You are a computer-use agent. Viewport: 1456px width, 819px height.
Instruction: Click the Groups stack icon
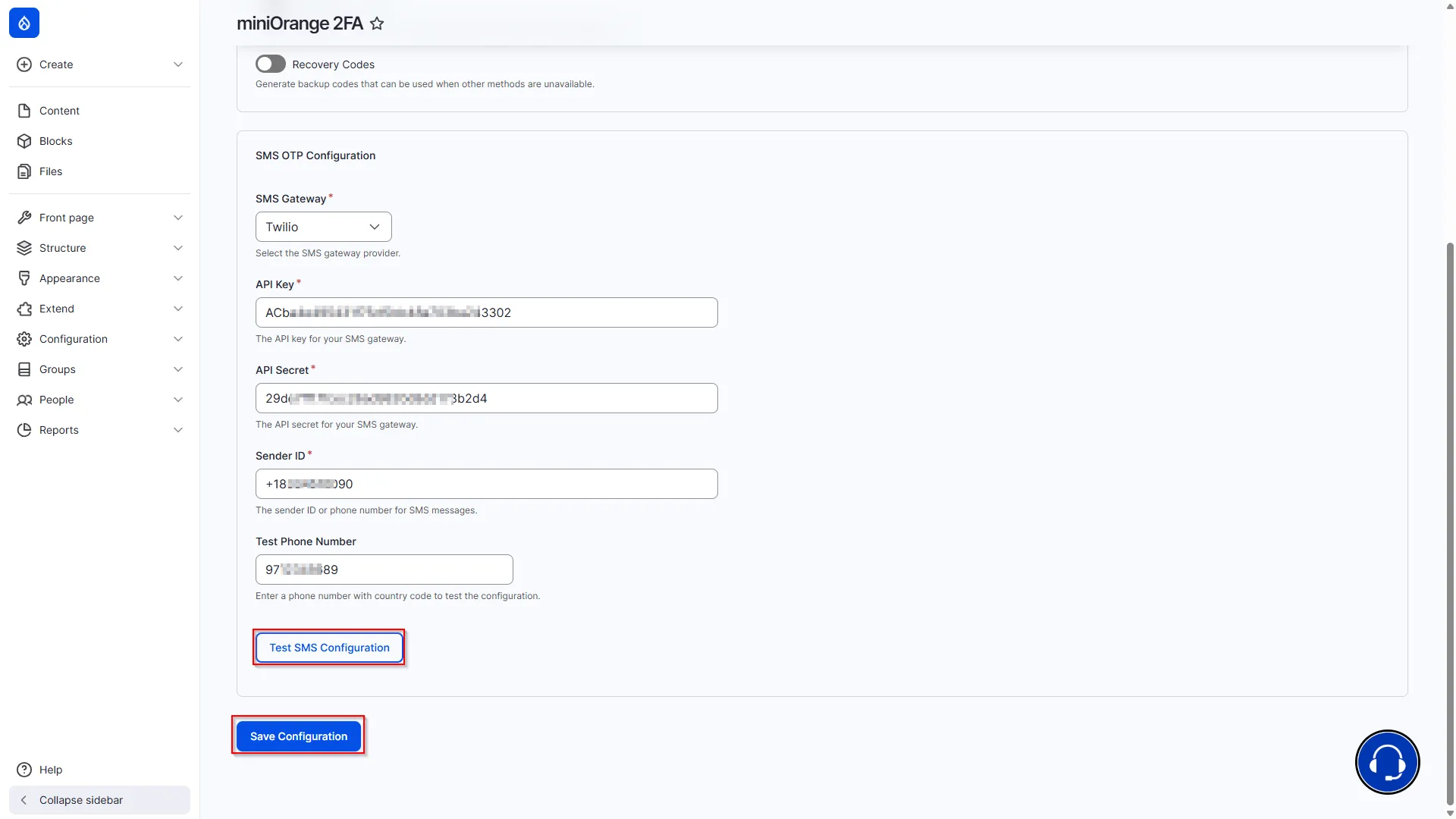click(24, 369)
